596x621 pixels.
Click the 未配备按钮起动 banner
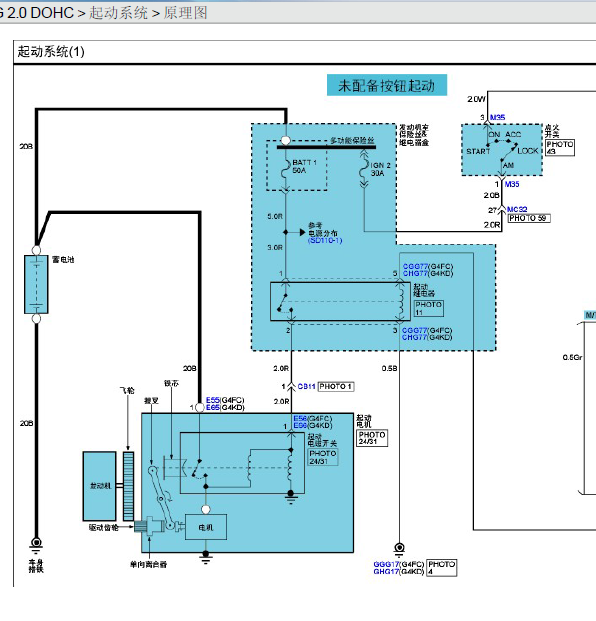pyautogui.click(x=387, y=85)
